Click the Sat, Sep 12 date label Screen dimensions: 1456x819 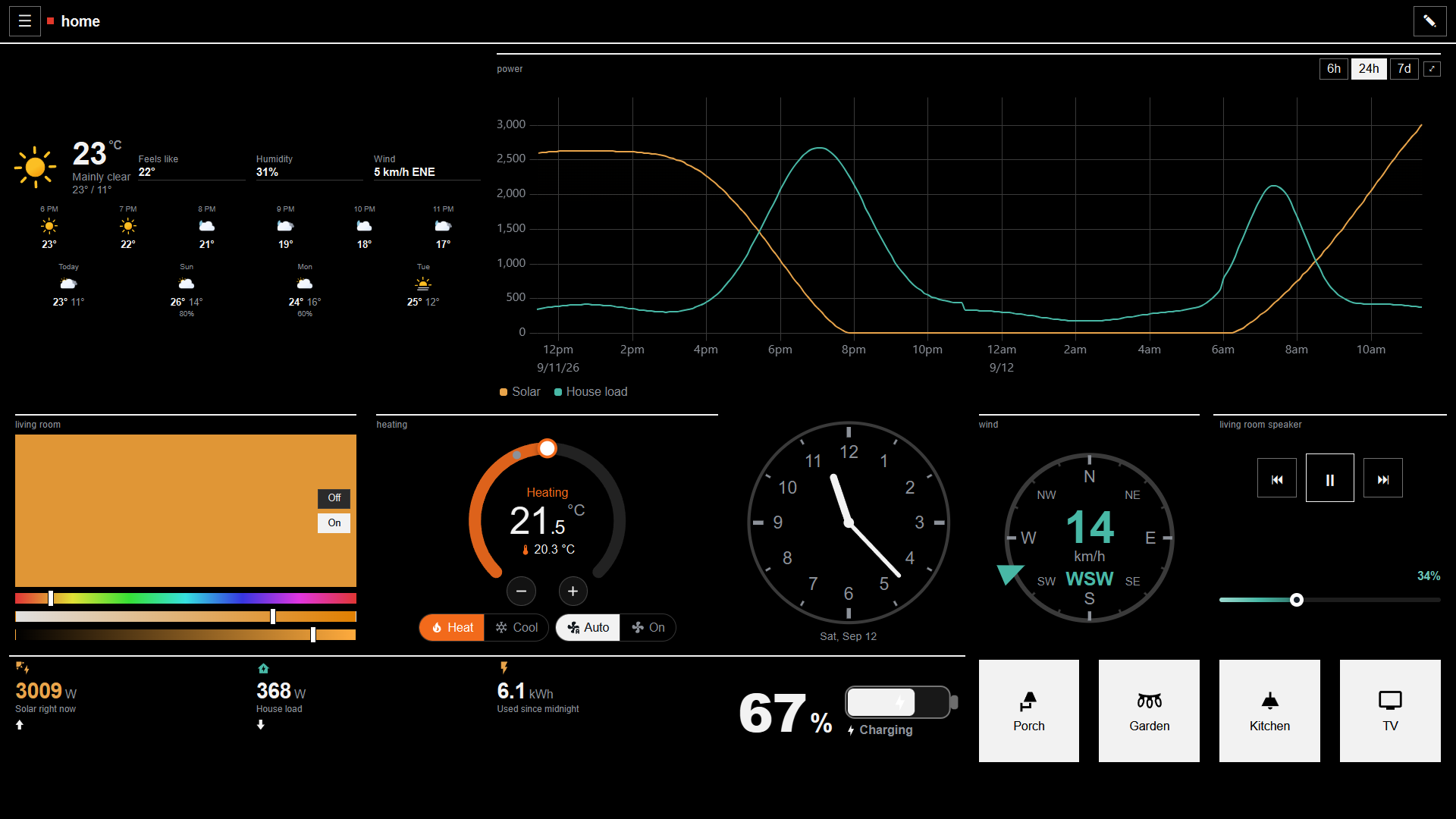[x=849, y=637]
